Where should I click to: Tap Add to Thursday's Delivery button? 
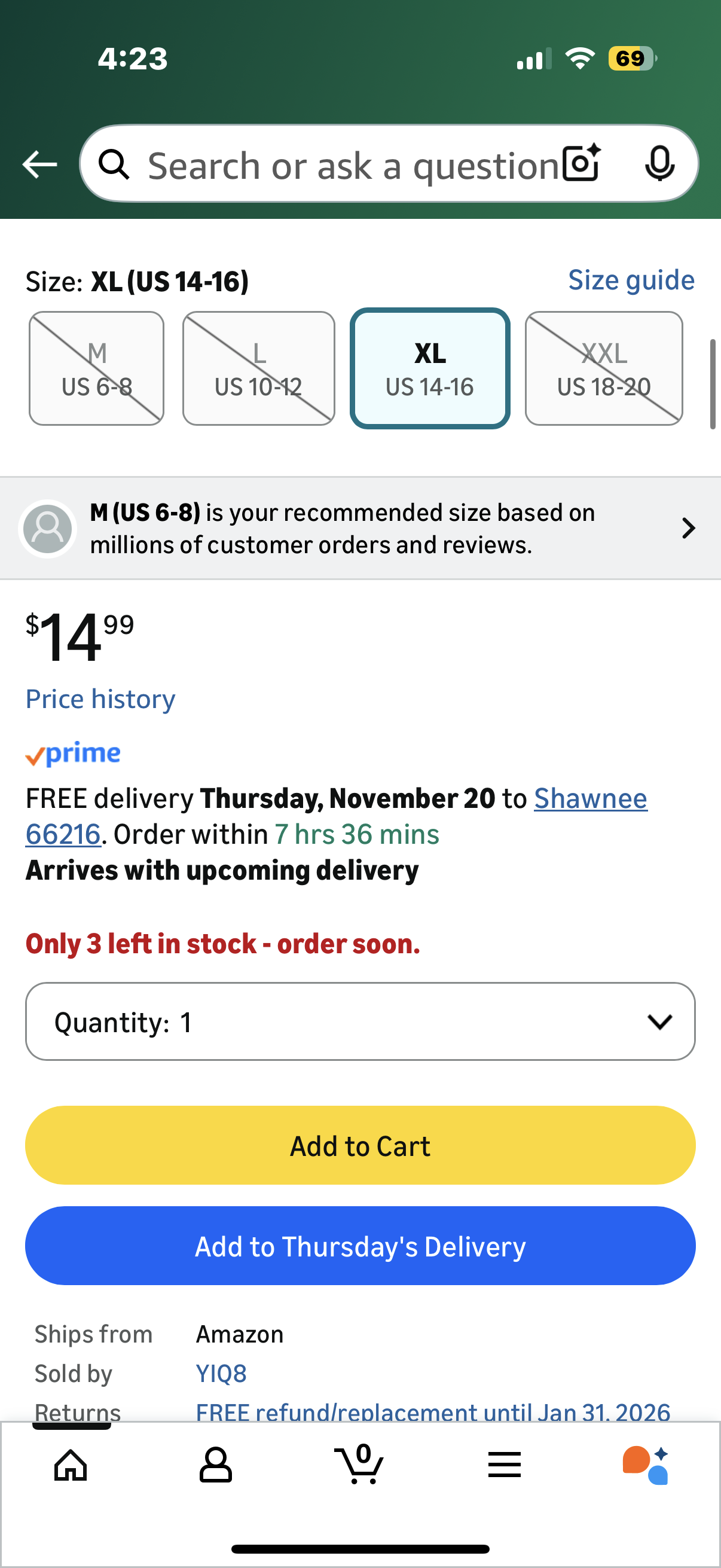(360, 1246)
